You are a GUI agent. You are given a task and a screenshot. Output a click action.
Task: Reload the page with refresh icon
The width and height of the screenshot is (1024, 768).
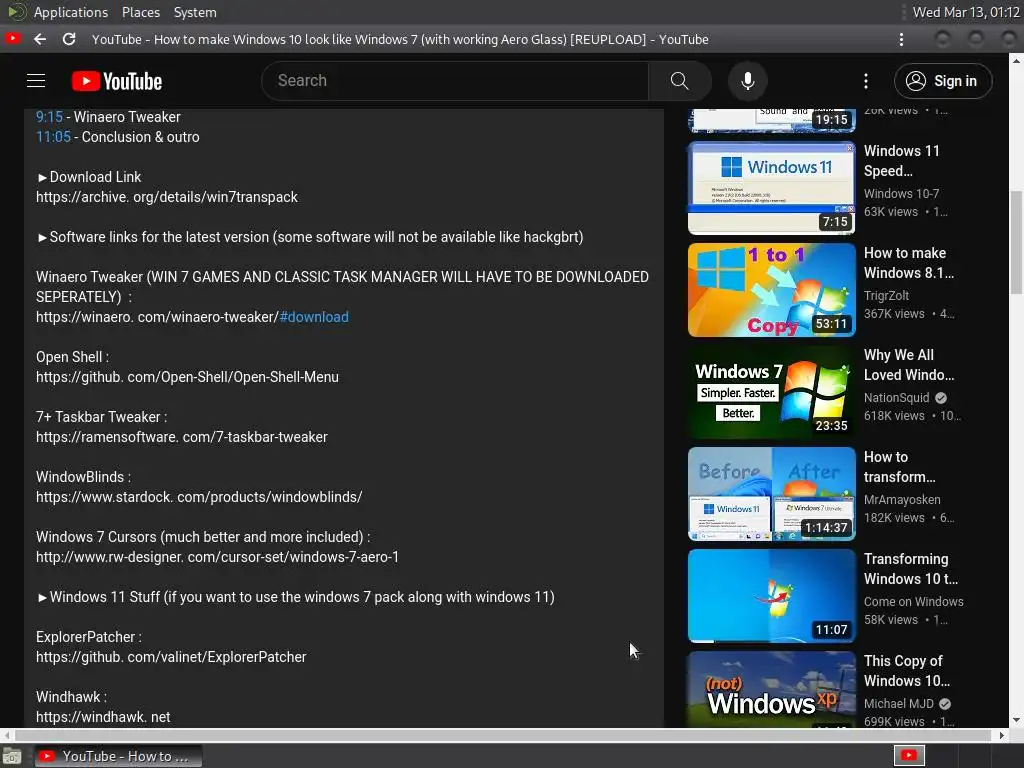(x=69, y=39)
